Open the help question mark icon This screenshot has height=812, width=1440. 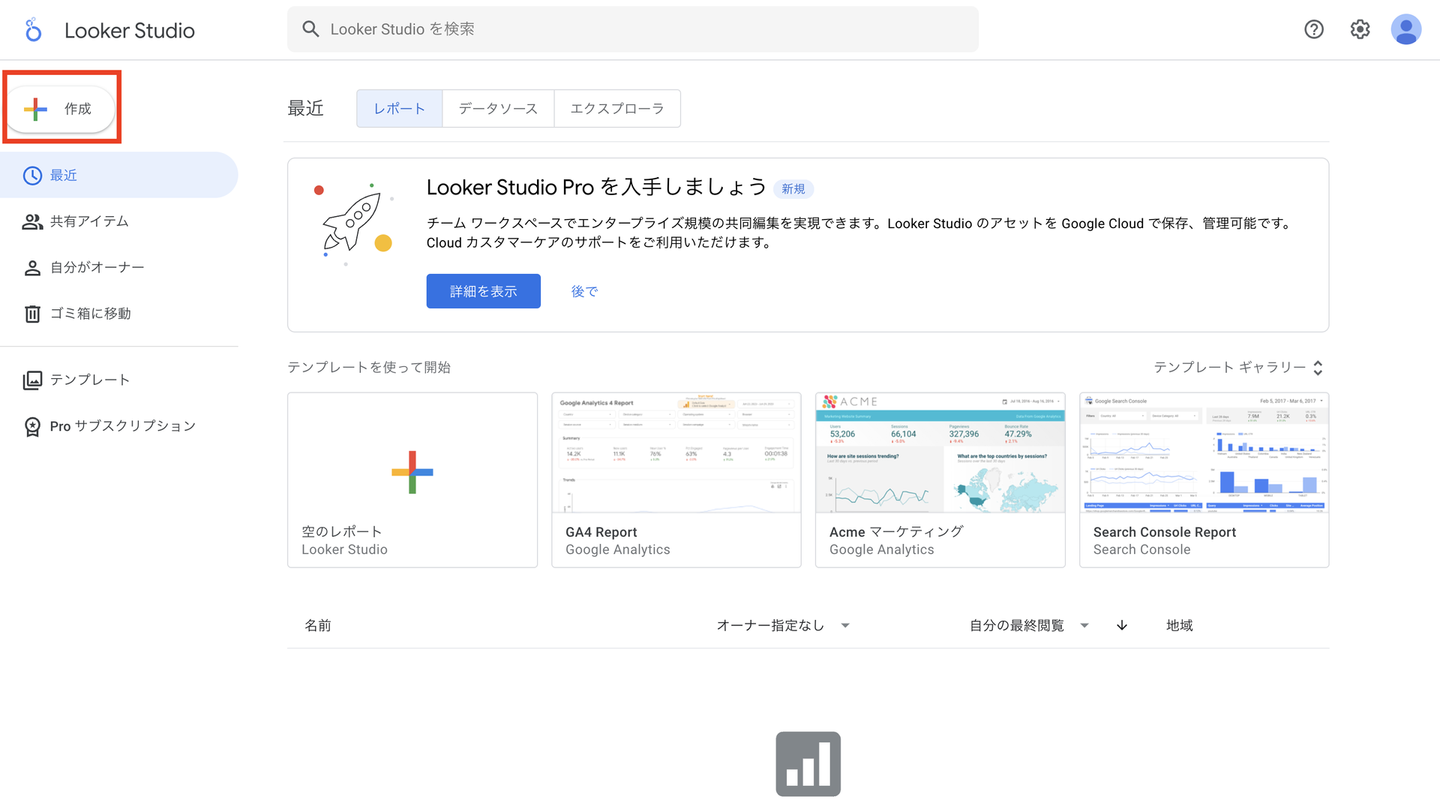(1314, 30)
